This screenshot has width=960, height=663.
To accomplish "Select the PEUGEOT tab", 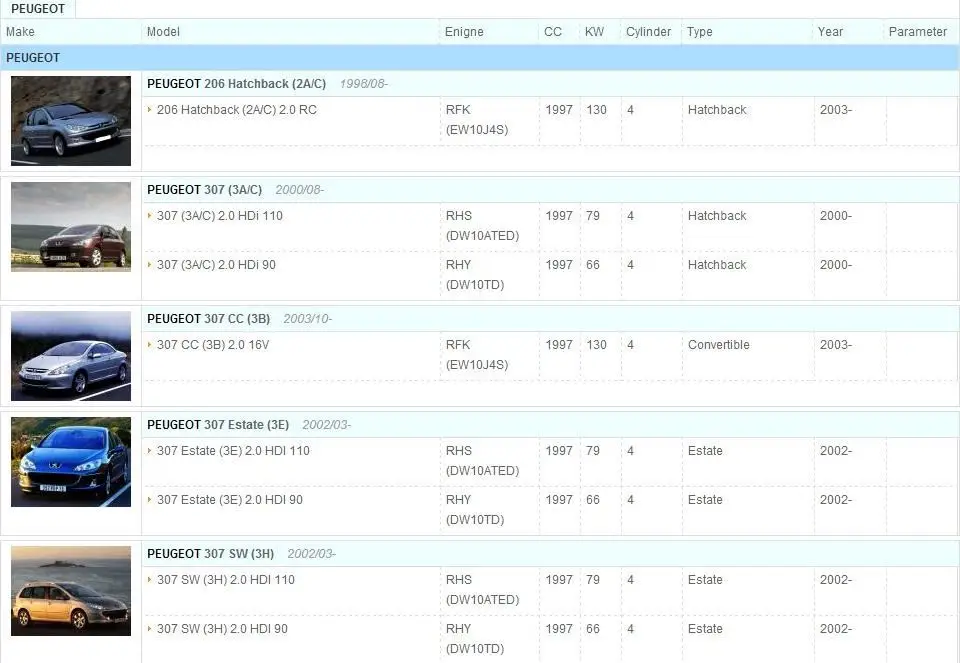I will pos(38,9).
